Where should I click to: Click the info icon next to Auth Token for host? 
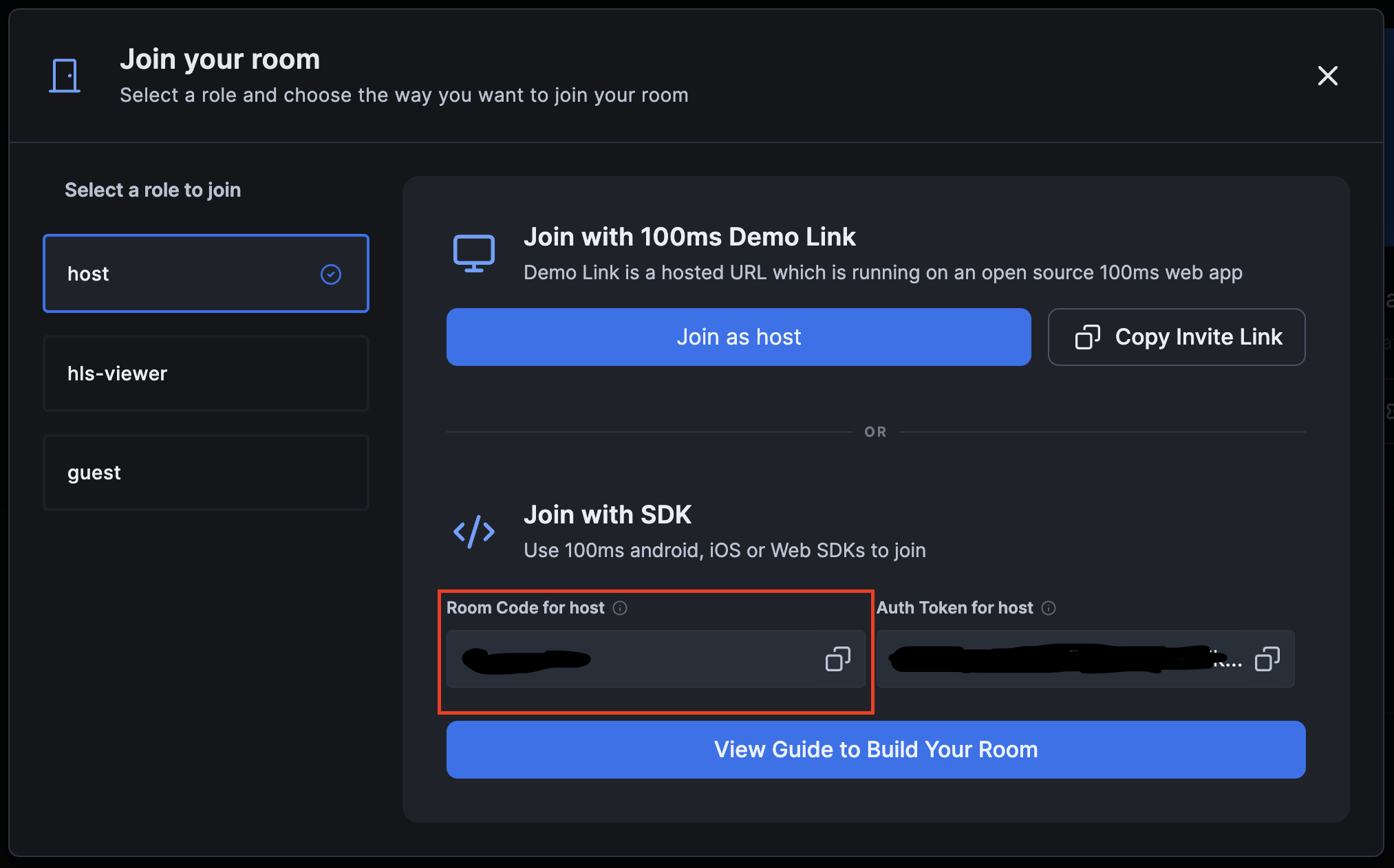[x=1049, y=608]
